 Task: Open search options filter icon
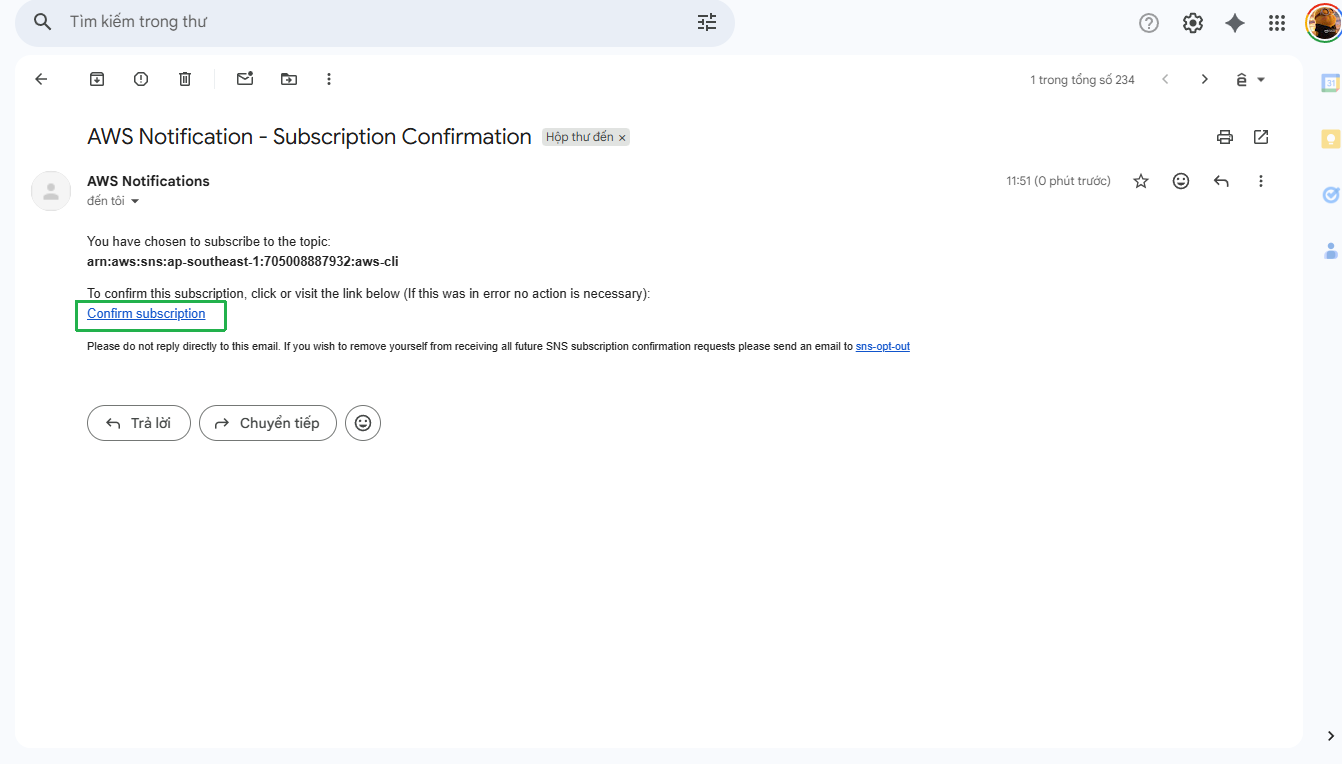point(707,22)
